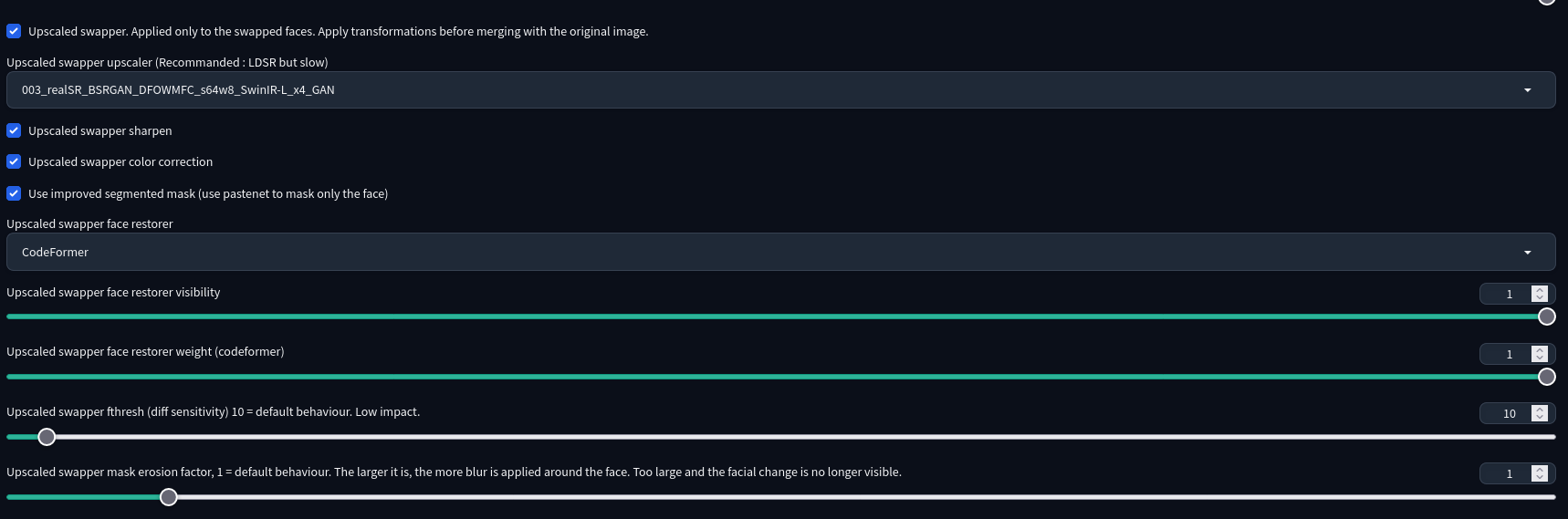
Task: Toggle Use improved segmented mask checkbox
Action: tap(14, 193)
